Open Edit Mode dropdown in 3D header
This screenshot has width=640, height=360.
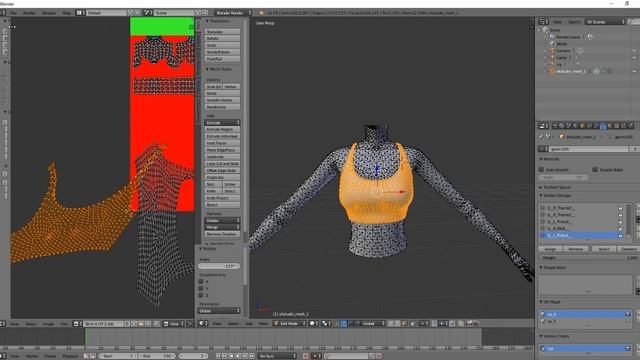tap(289, 323)
